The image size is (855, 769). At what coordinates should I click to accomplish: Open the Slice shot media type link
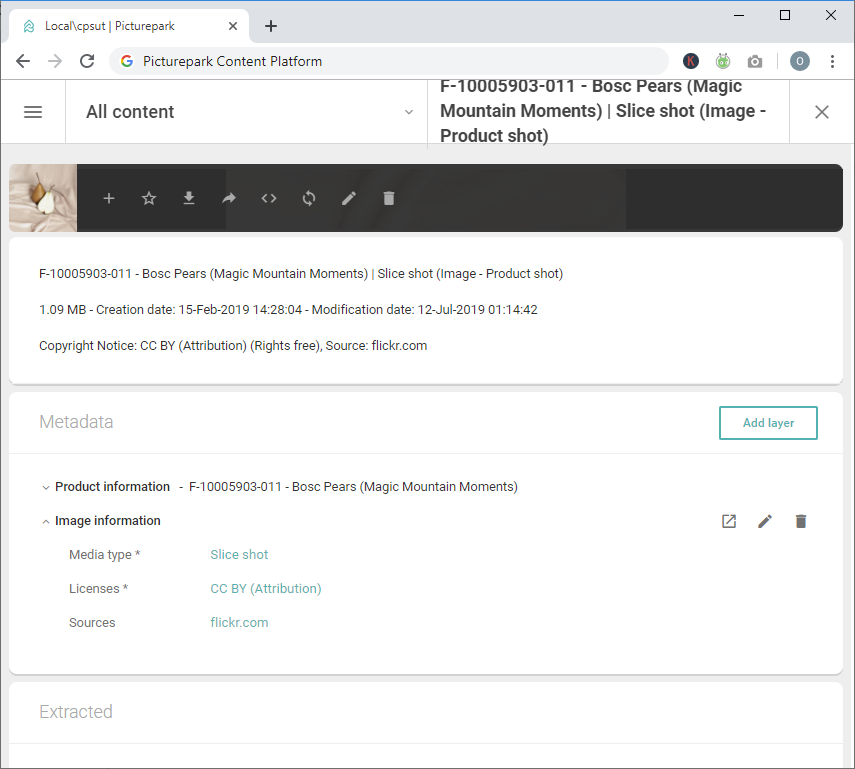pos(239,555)
